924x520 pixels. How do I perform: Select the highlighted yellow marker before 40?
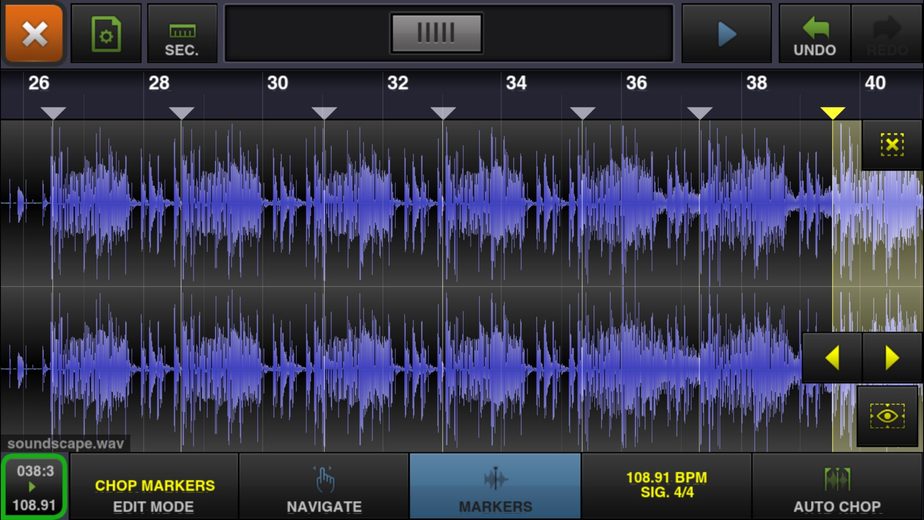833,113
